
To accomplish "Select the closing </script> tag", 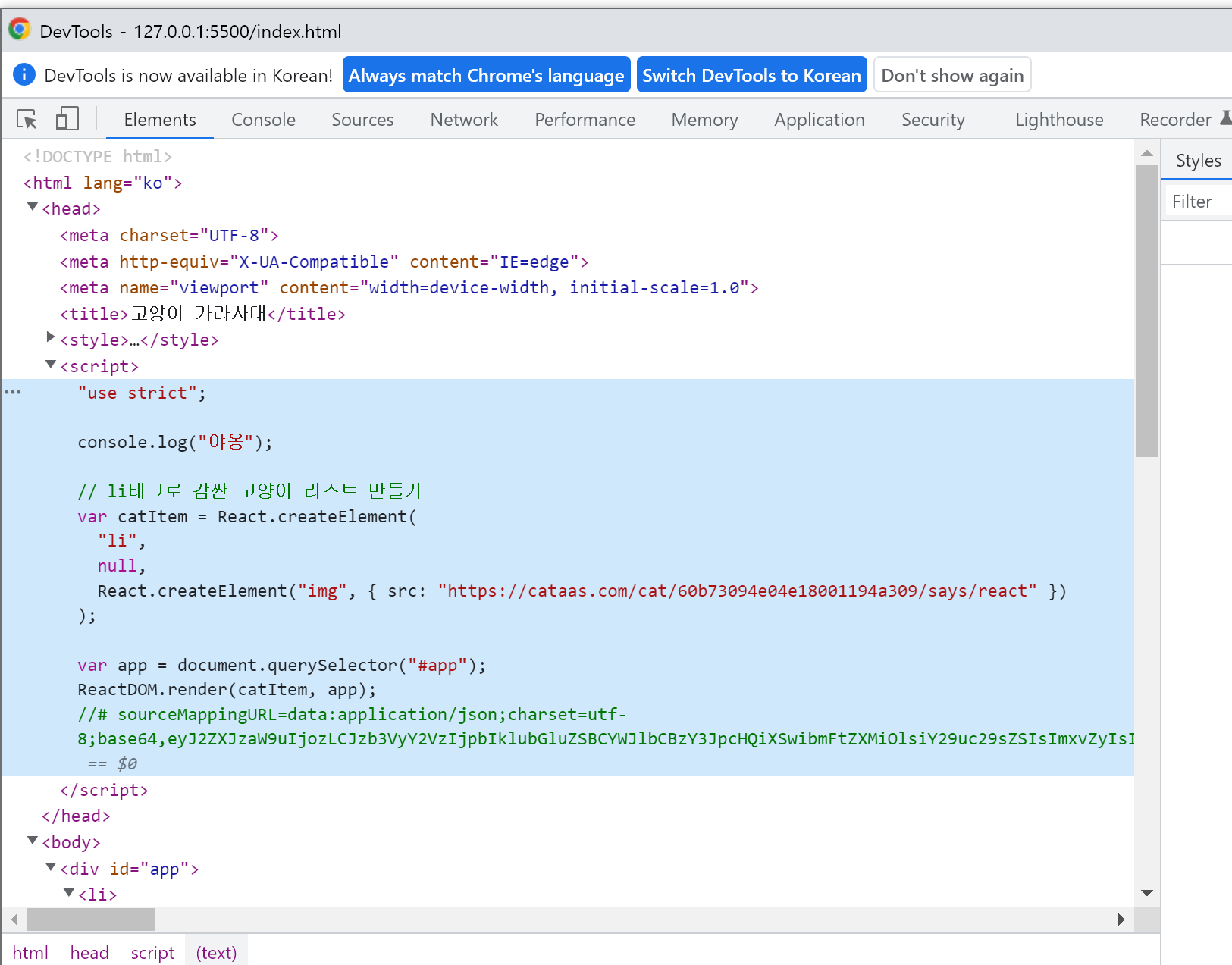I will coord(104,790).
